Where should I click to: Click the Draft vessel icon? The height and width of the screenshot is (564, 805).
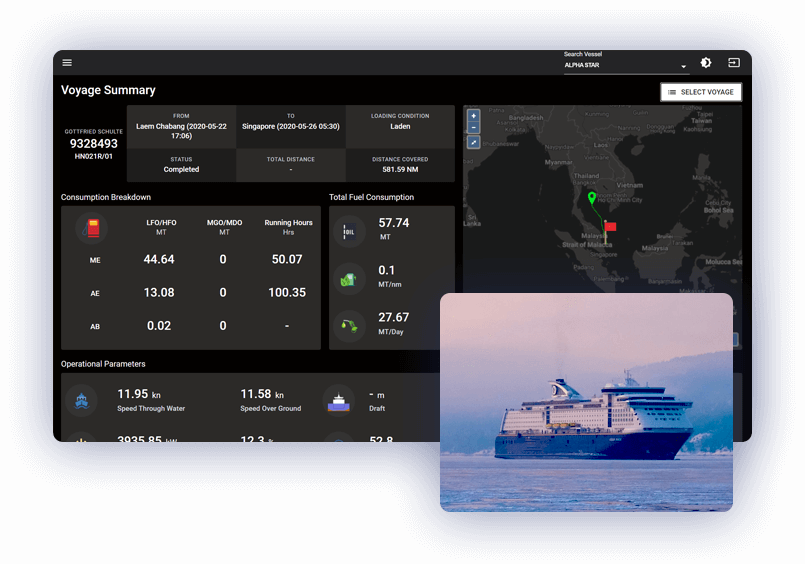tap(339, 400)
